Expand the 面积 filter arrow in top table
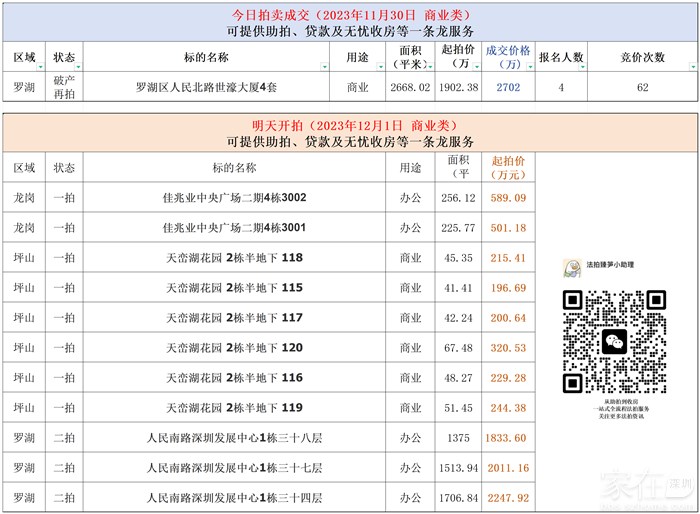The image size is (700, 514). [x=430, y=67]
